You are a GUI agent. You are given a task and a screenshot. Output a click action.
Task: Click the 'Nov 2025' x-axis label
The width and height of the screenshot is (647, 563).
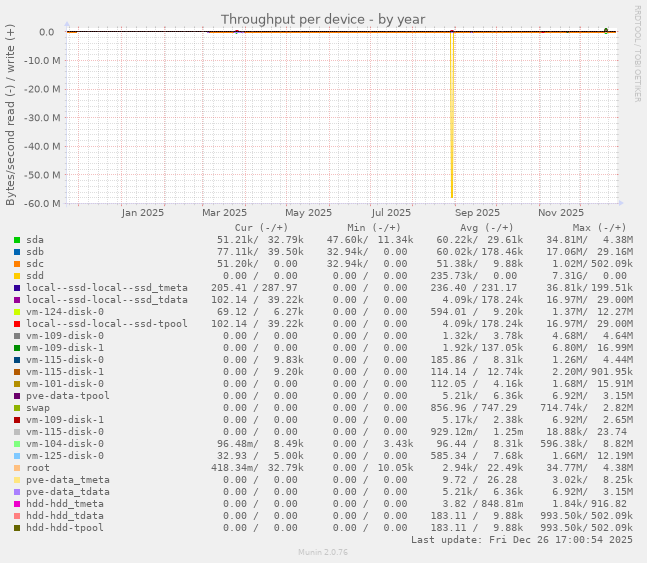(561, 213)
